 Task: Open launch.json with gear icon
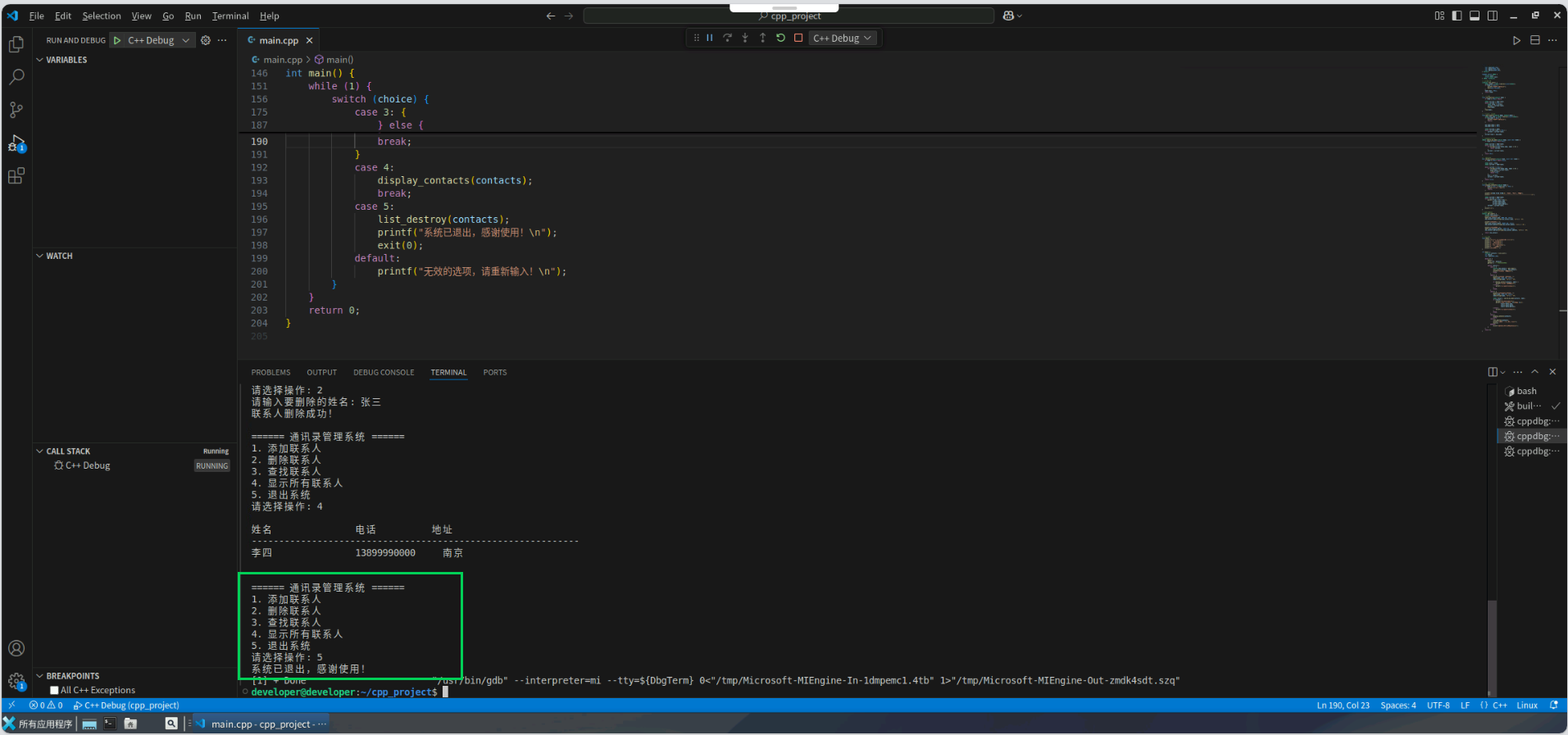tap(206, 40)
